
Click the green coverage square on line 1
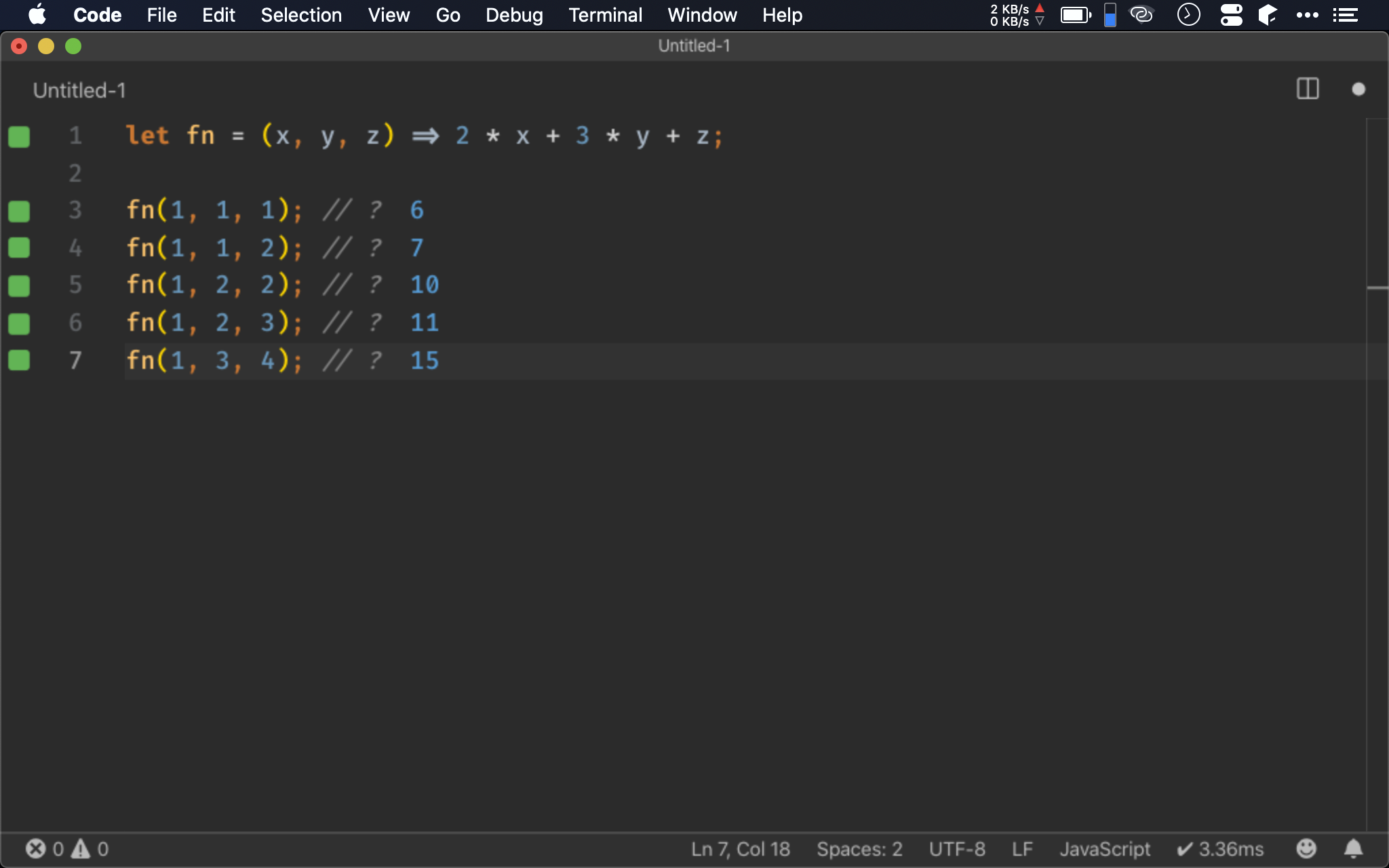[x=19, y=136]
